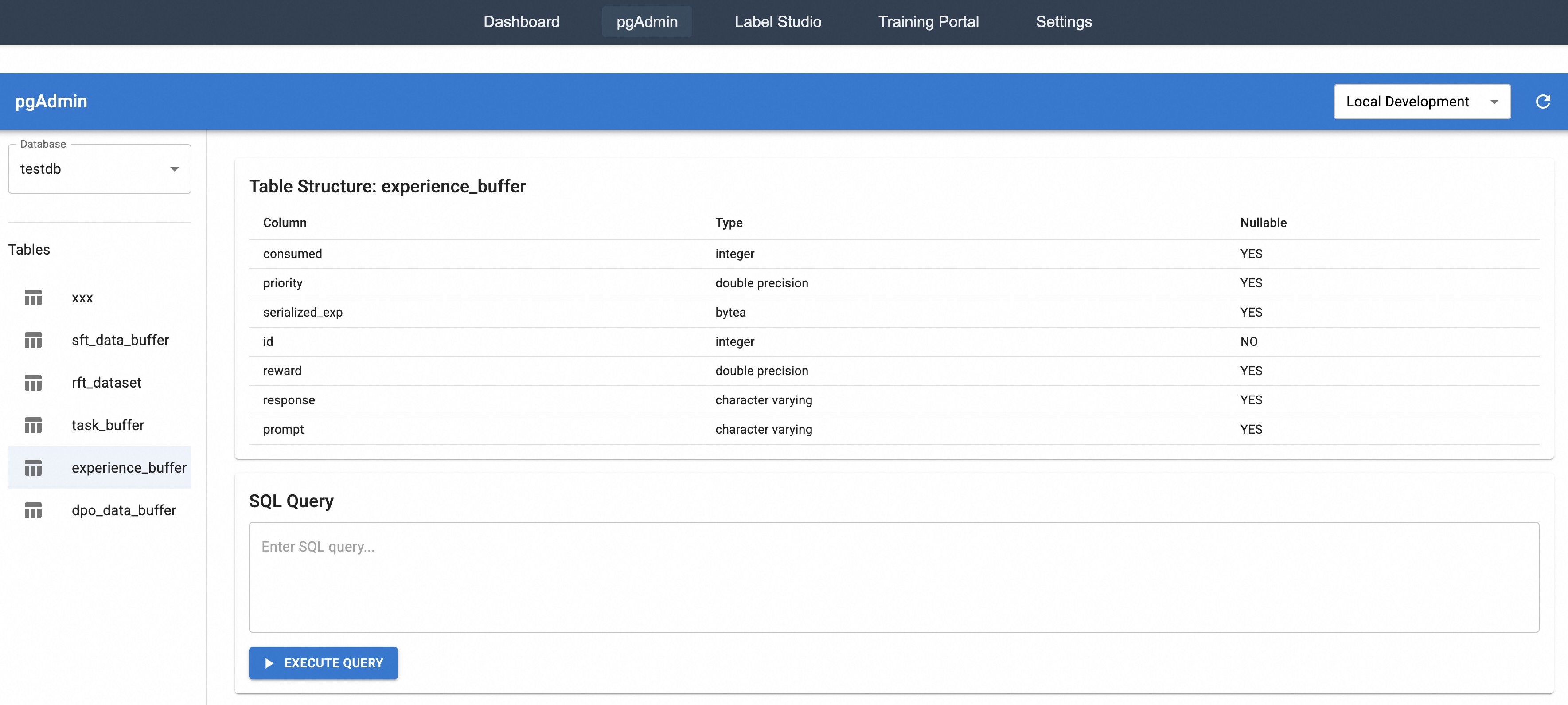The image size is (1568, 705).
Task: Select the rft_dataset table
Action: (x=106, y=382)
